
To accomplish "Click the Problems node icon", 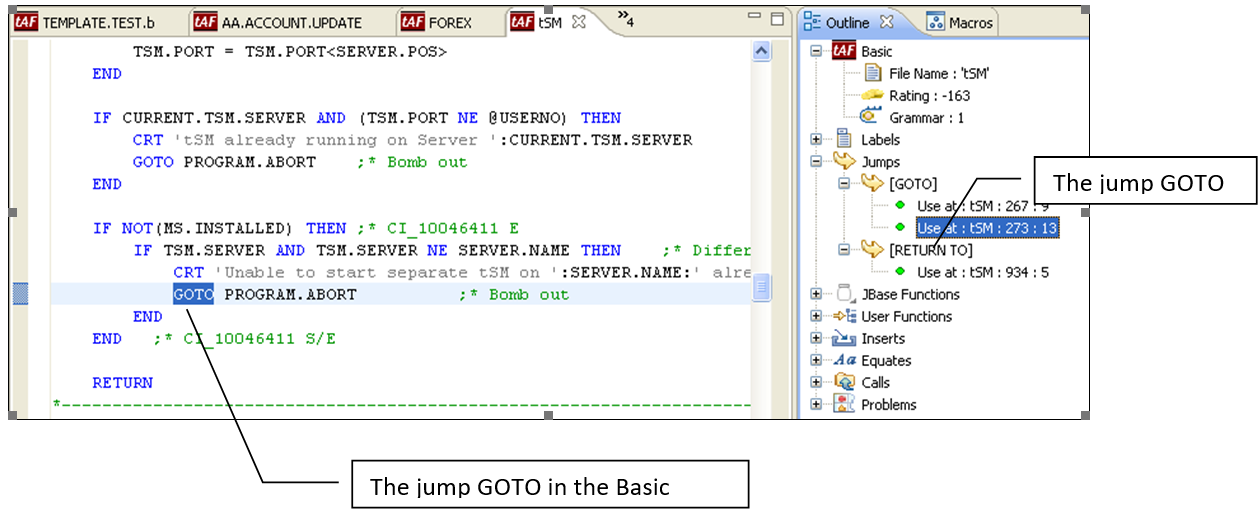I will [x=844, y=405].
